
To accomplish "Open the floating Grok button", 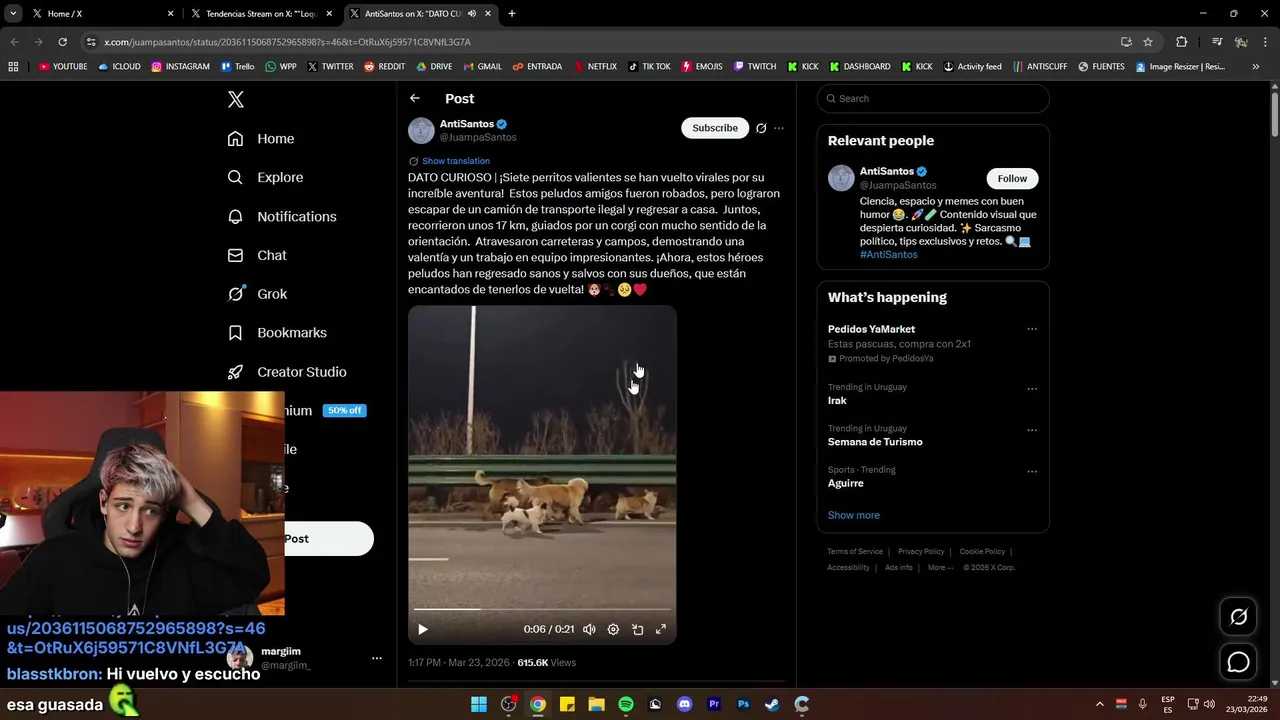I will (x=1238, y=617).
